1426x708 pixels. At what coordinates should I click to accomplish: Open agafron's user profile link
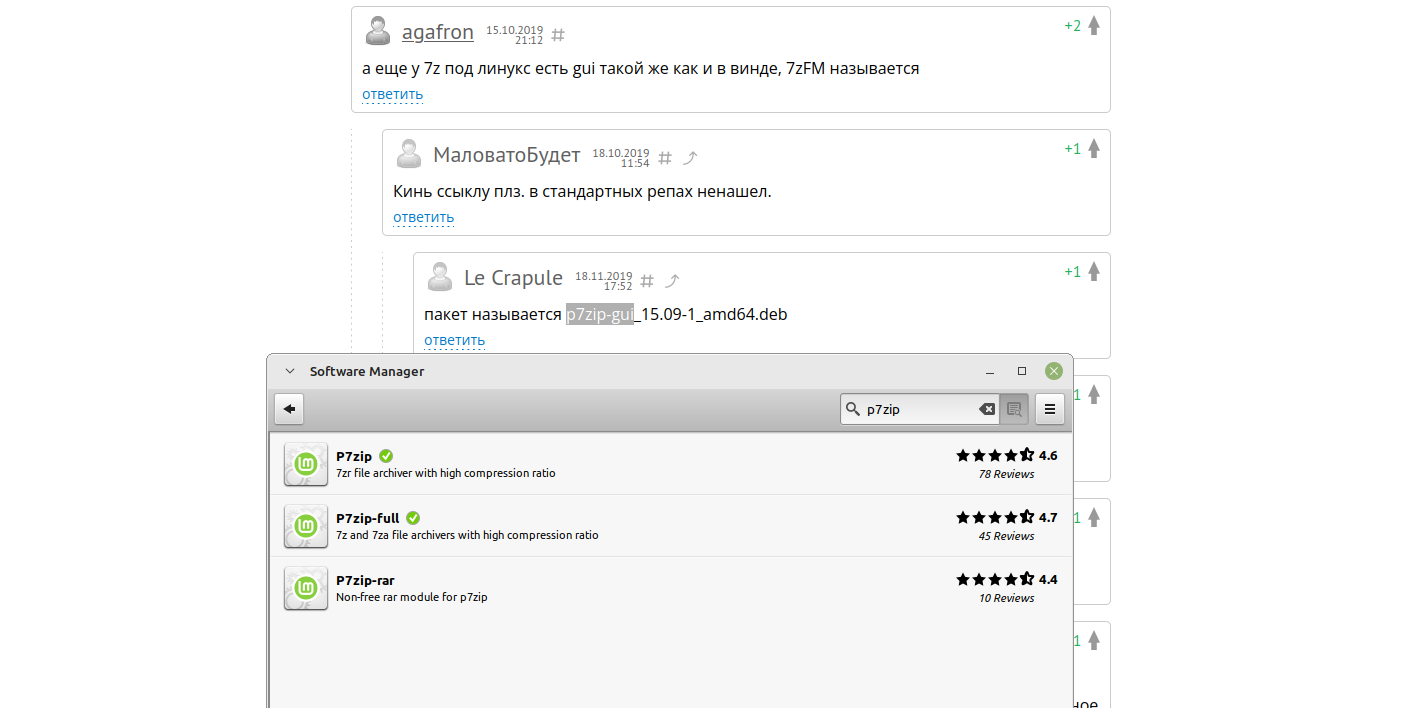coord(438,32)
